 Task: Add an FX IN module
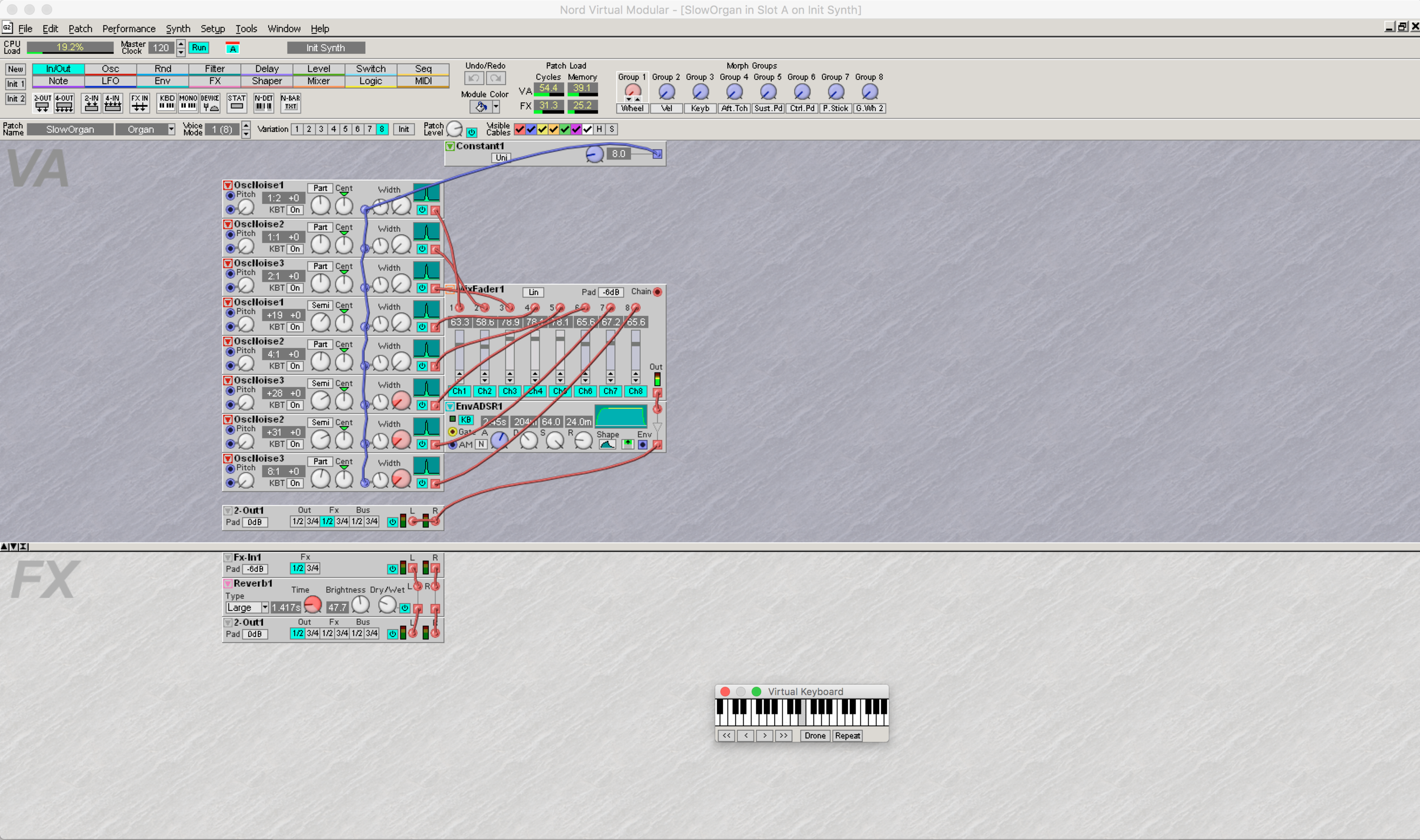point(139,103)
